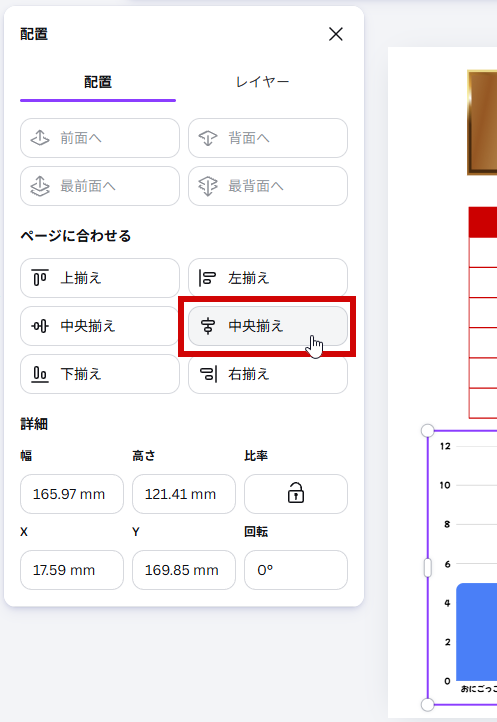497x722 pixels.
Task: Edit the Y field showing 169.85 mm
Action: click(184, 570)
